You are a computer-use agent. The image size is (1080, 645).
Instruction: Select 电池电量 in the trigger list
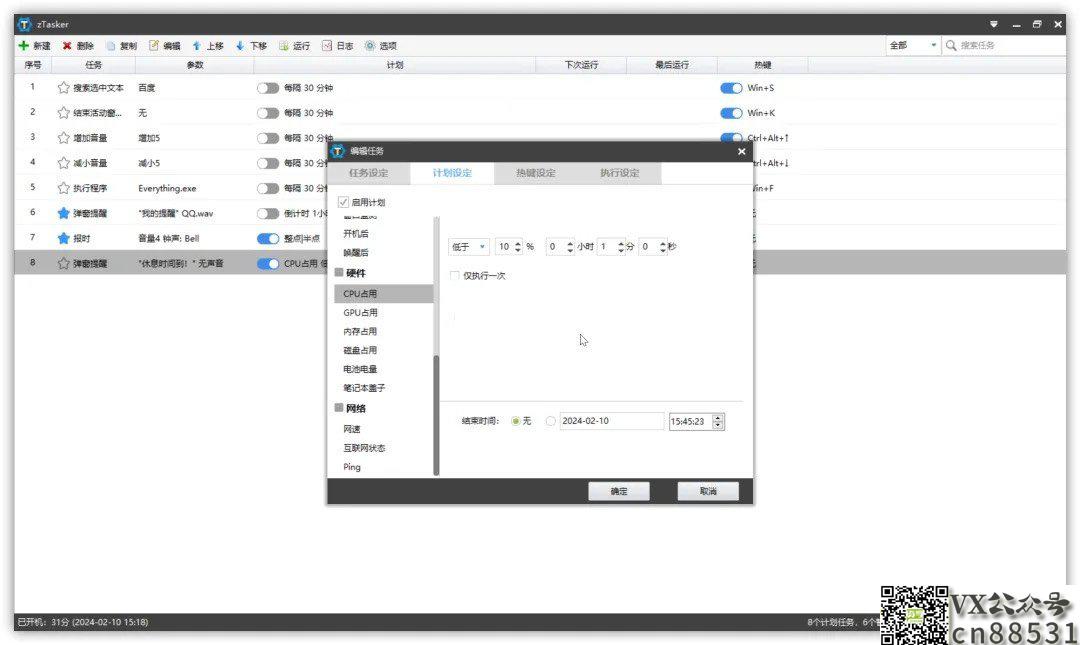(x=384, y=369)
